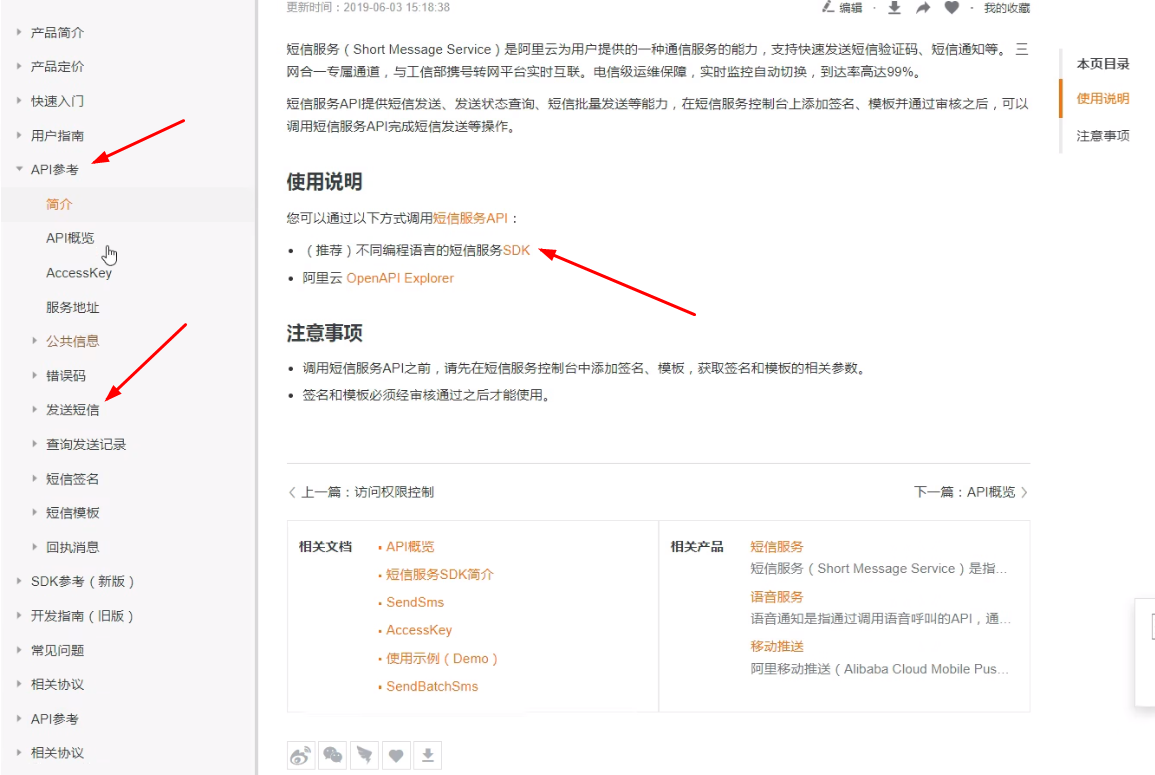
Task: Jump to 注意事项 in 本页目录
Action: click(x=1103, y=136)
